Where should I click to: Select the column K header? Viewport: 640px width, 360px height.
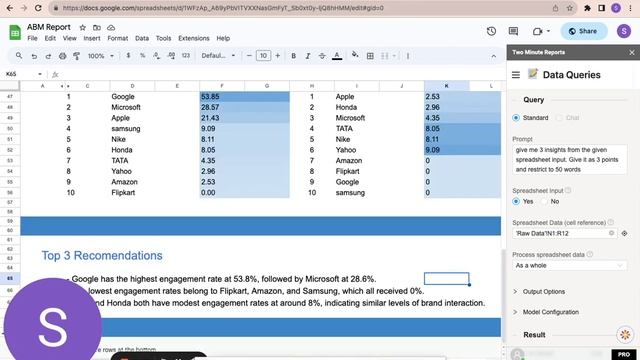tap(447, 86)
